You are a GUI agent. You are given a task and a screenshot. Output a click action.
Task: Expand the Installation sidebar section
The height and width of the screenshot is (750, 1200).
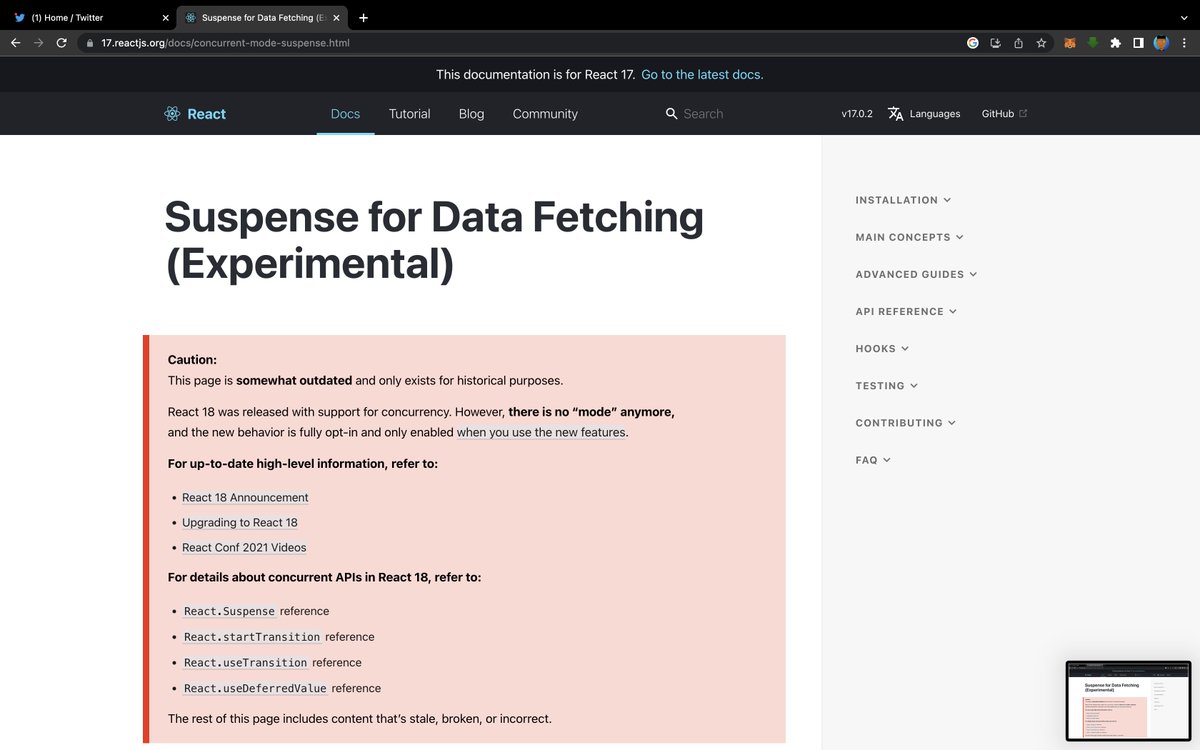[903, 200]
